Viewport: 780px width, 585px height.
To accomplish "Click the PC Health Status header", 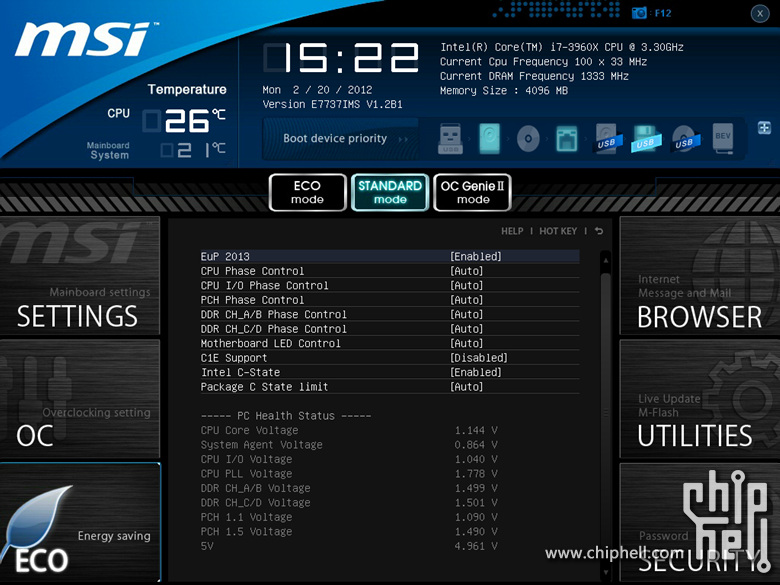I will pos(286,415).
